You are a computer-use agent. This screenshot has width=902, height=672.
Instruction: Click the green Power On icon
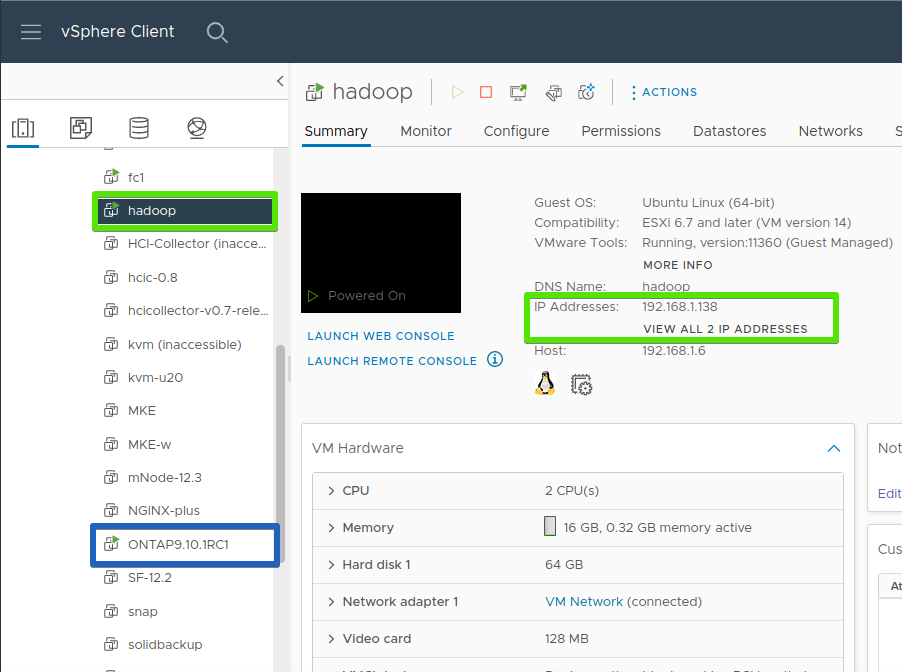457,92
